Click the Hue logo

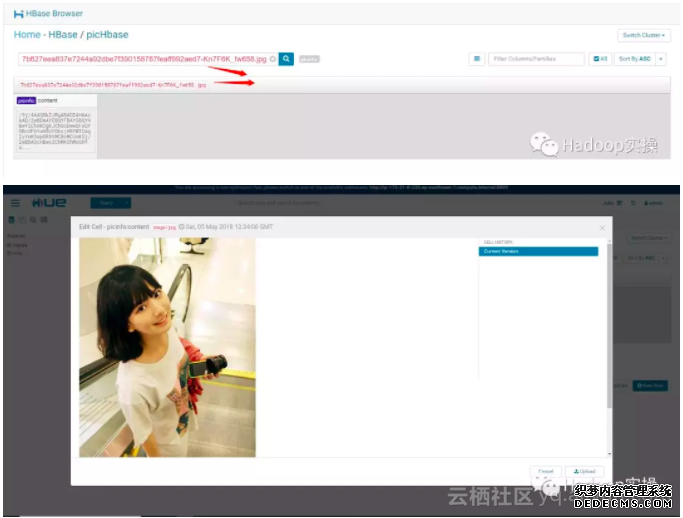pyautogui.click(x=49, y=202)
